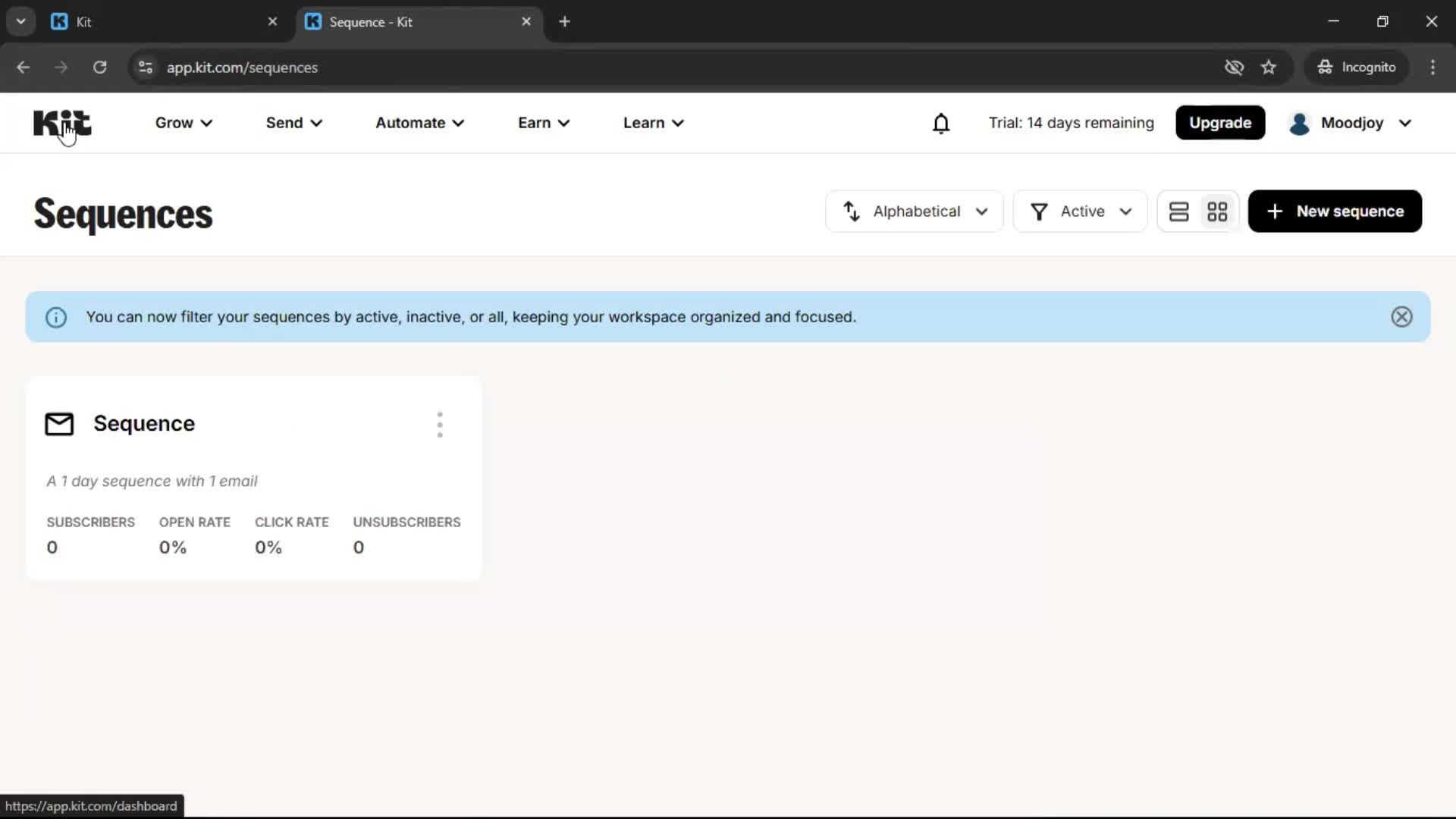Click the email envelope icon on Sequence card
Screen dimensions: 1456x819
pyautogui.click(x=58, y=424)
